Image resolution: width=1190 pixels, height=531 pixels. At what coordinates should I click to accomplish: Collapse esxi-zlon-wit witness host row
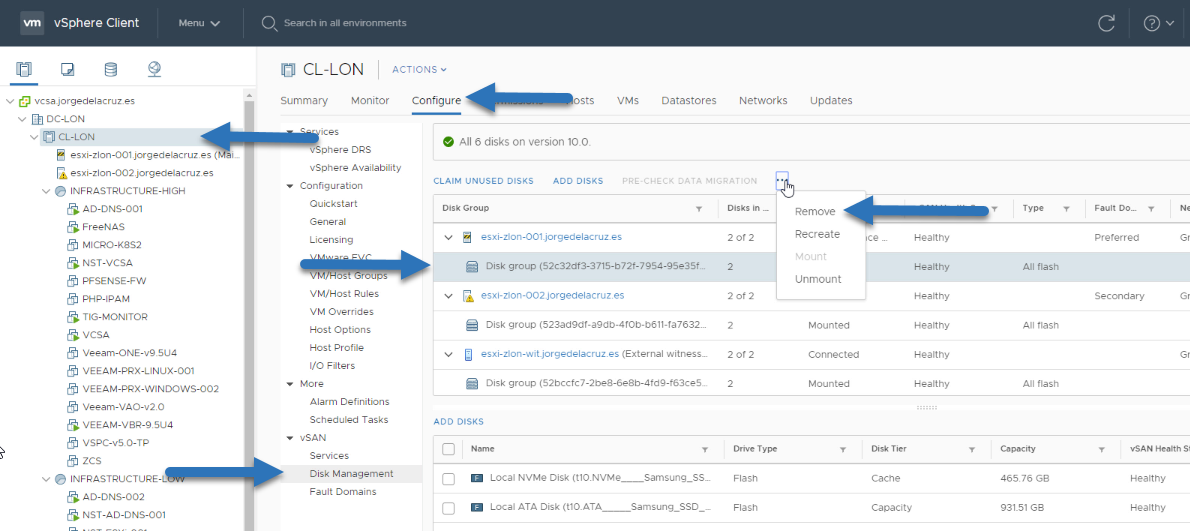449,354
